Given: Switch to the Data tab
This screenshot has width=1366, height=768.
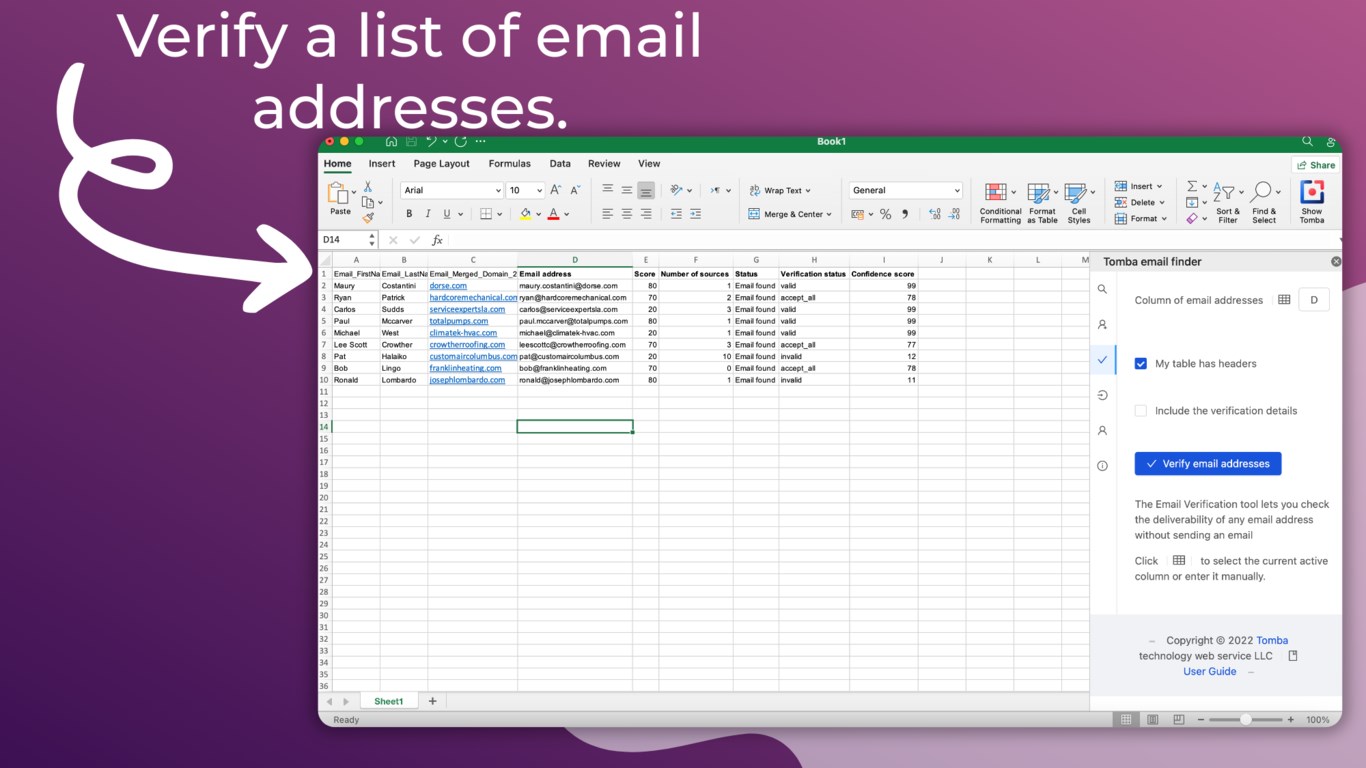Looking at the screenshot, I should pos(560,164).
